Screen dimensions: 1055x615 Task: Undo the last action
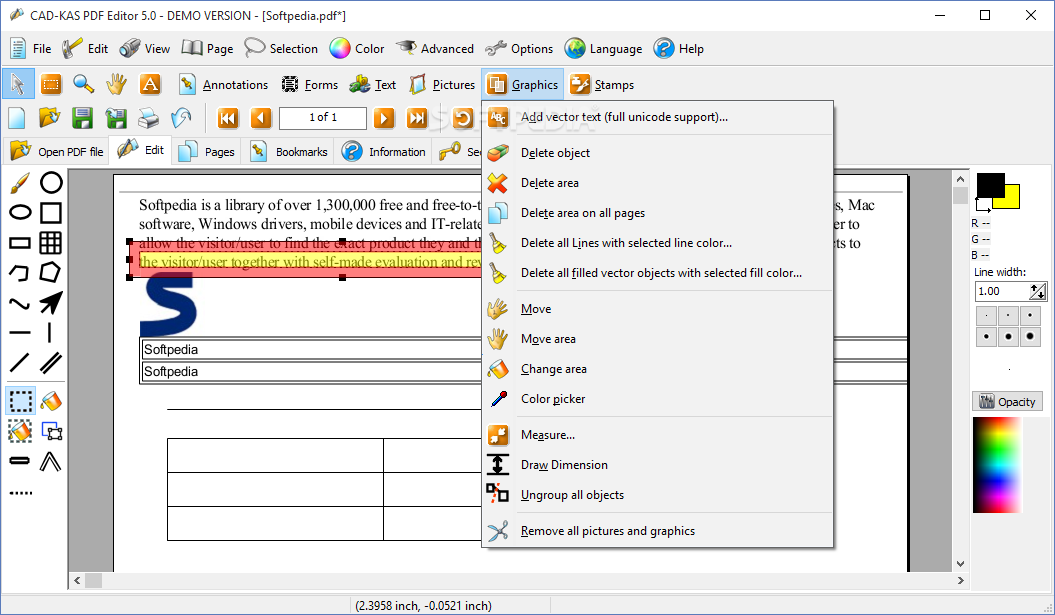[x=181, y=118]
